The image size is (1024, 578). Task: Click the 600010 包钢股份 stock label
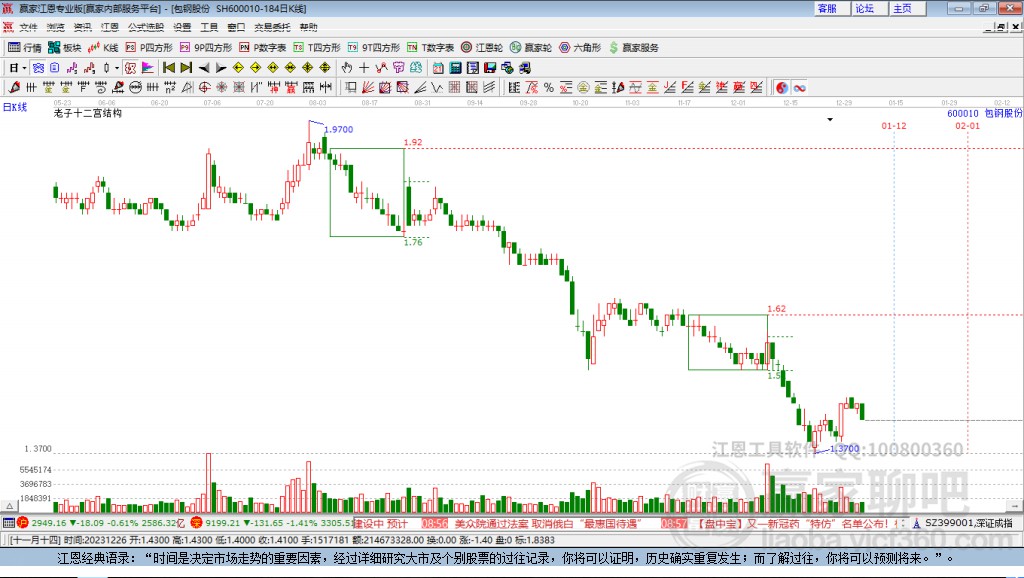(x=985, y=114)
